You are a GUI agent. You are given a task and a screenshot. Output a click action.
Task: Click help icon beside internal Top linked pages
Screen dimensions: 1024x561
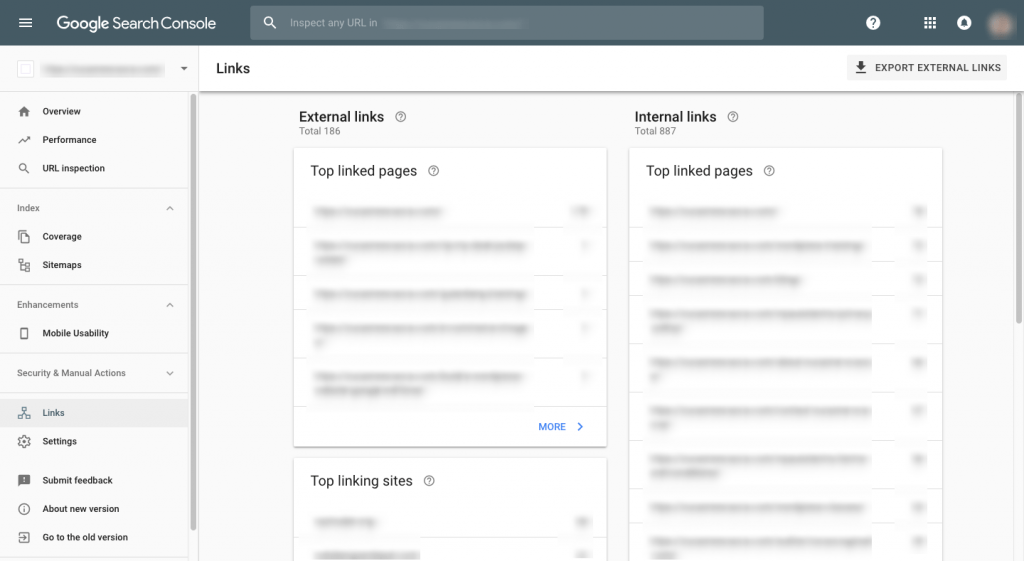(769, 171)
